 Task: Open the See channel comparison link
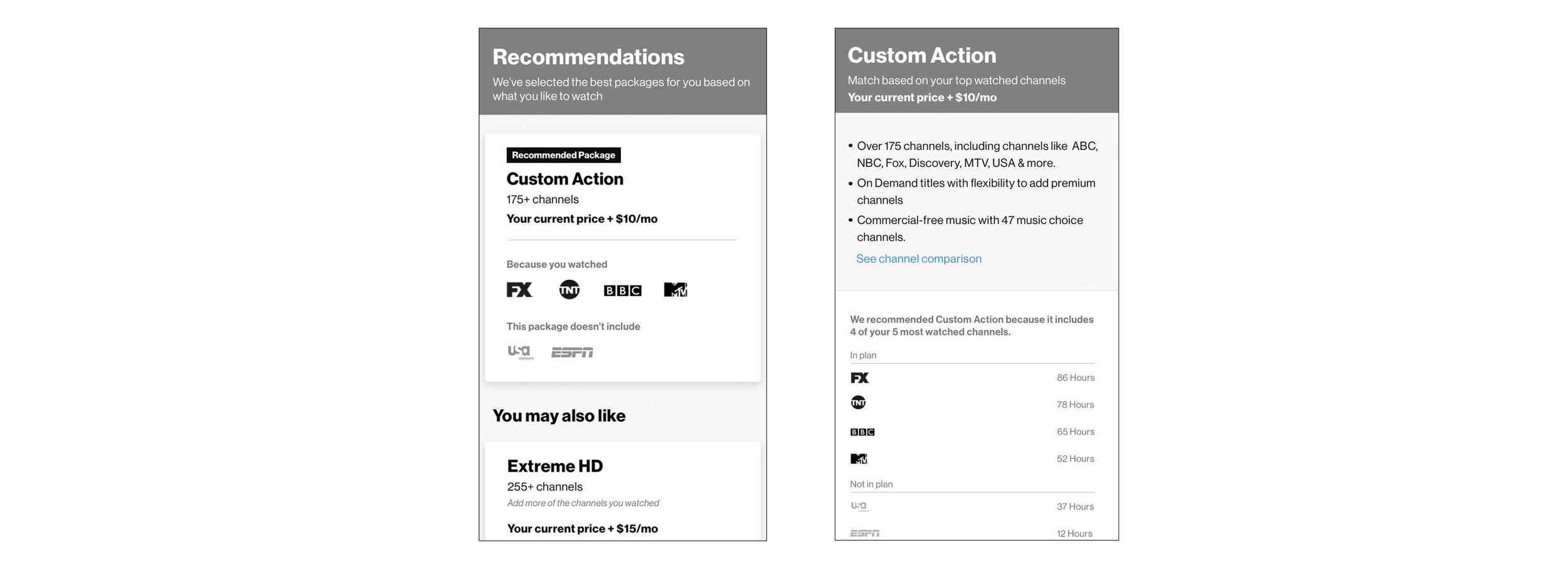(x=919, y=258)
